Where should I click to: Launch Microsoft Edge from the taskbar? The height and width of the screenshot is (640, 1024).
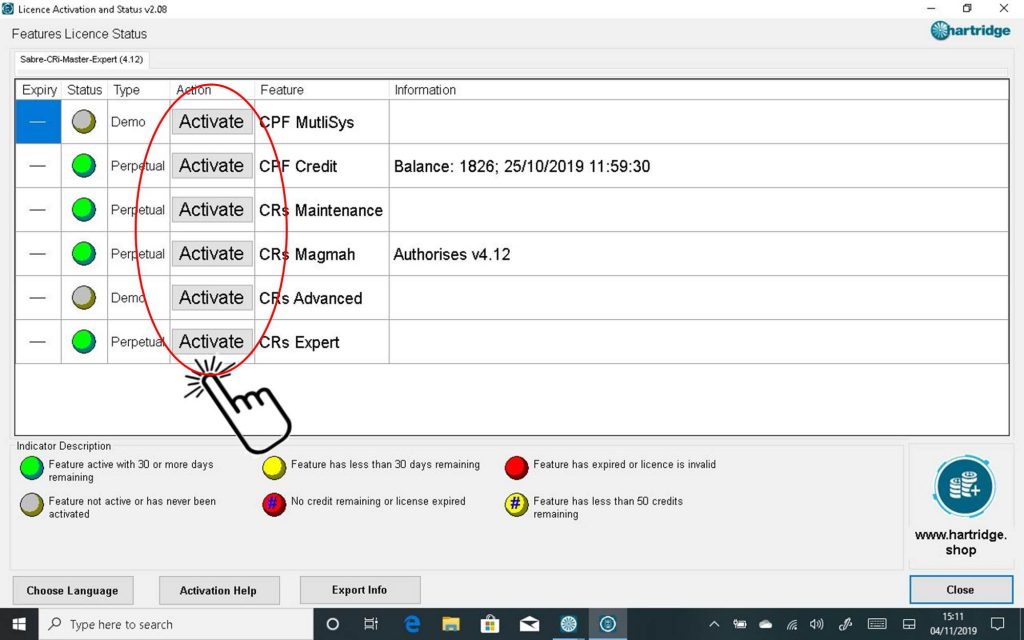pyautogui.click(x=411, y=624)
